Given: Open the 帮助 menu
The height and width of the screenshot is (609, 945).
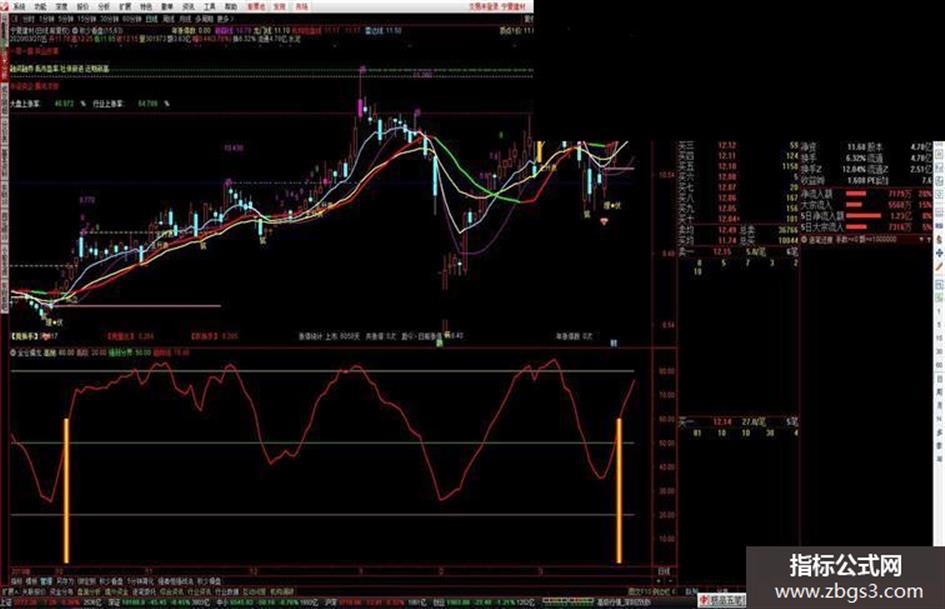Looking at the screenshot, I should tap(230, 7).
